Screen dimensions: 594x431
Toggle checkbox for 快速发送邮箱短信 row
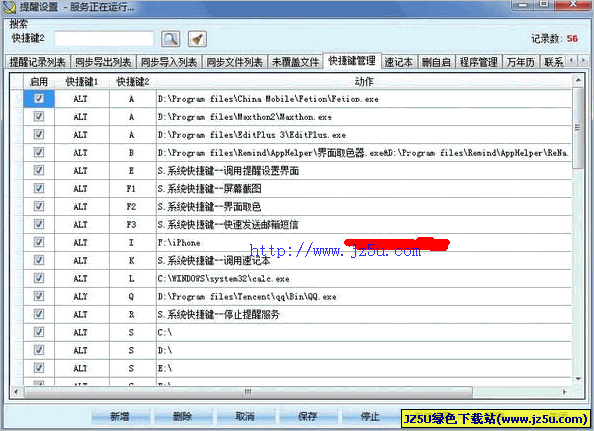pyautogui.click(x=39, y=224)
